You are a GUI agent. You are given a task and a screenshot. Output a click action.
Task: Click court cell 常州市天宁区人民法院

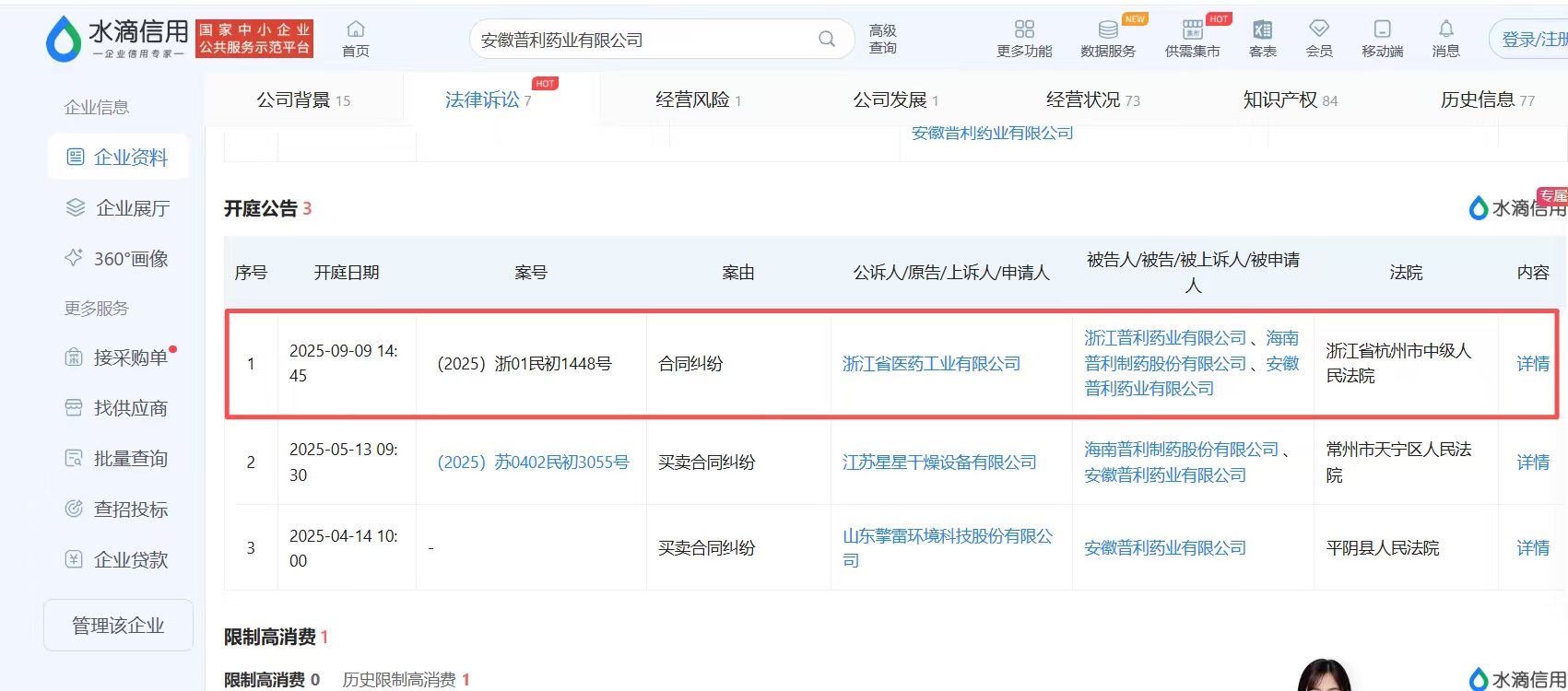click(x=1398, y=463)
